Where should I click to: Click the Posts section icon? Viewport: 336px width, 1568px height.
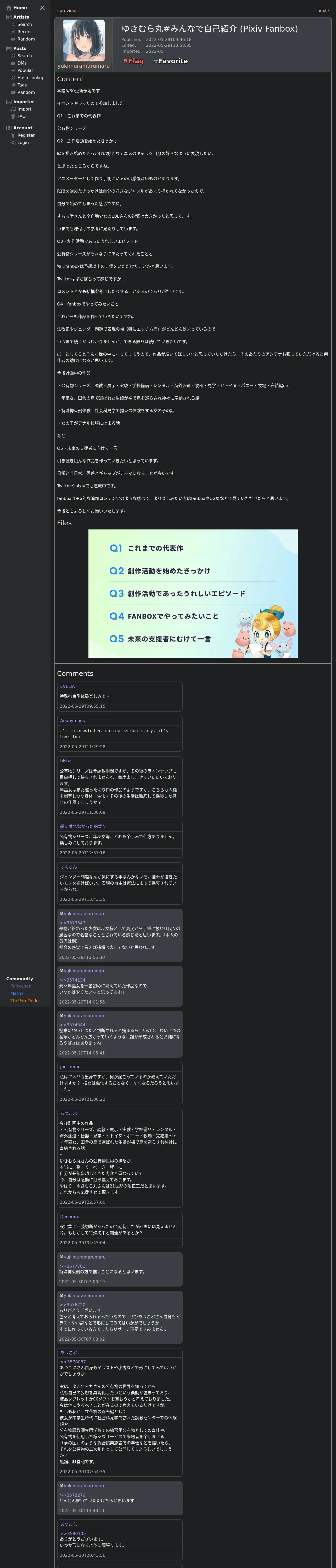coord(9,49)
